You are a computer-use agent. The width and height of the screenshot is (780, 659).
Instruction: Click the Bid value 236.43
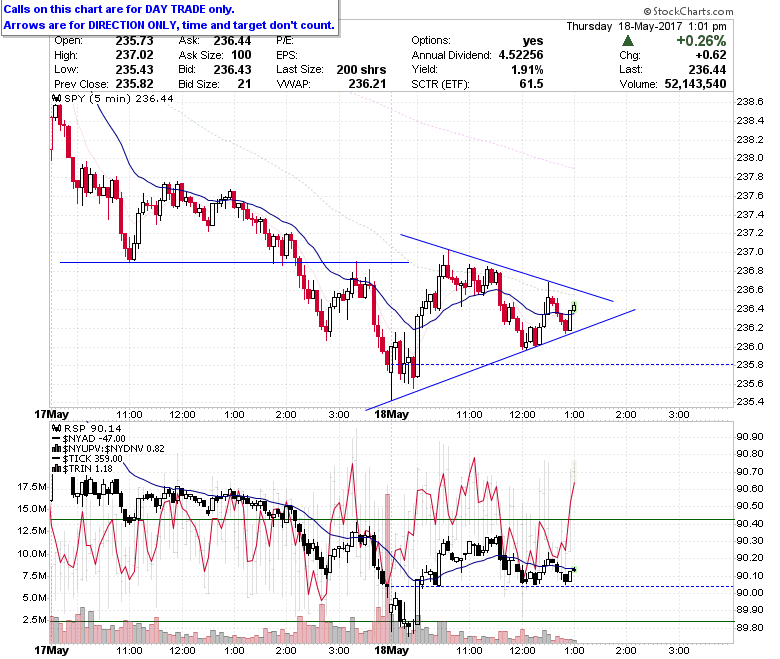point(232,69)
